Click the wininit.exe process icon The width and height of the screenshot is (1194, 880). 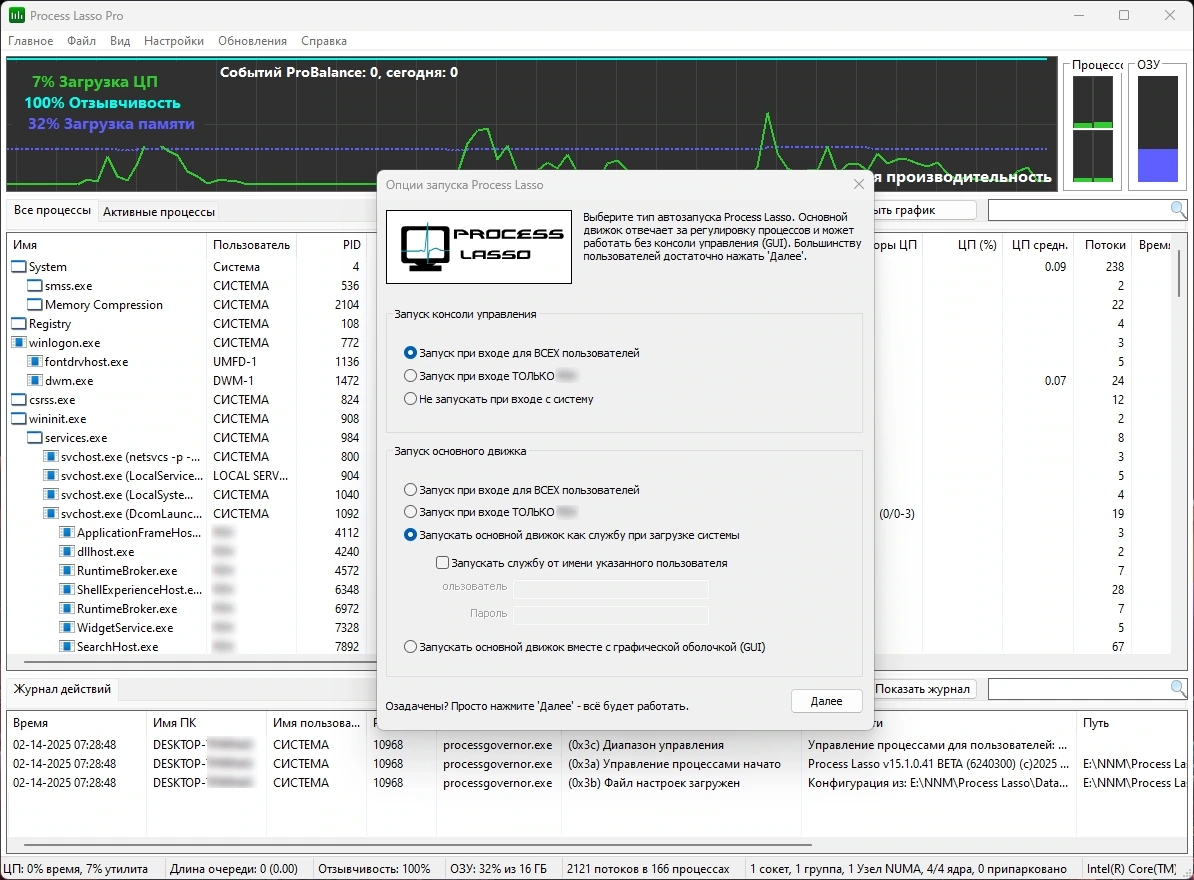(x=18, y=419)
